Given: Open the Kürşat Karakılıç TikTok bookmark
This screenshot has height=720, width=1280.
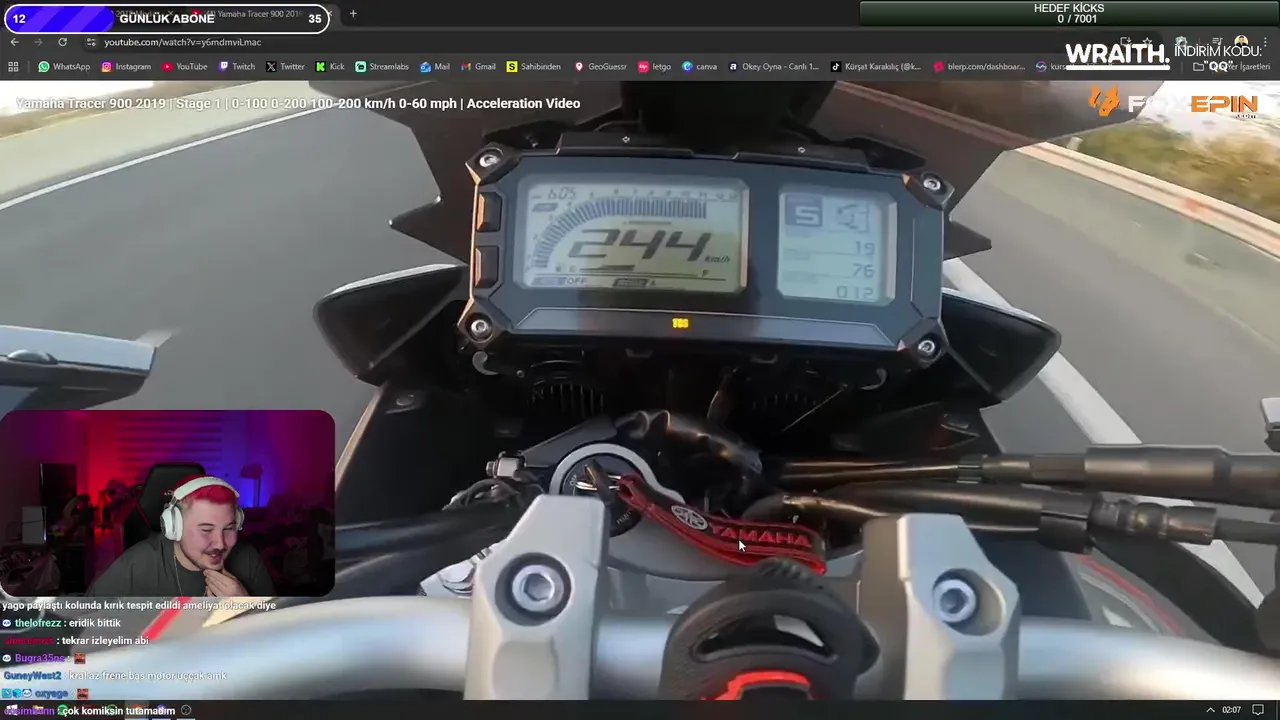Looking at the screenshot, I should pos(875,67).
